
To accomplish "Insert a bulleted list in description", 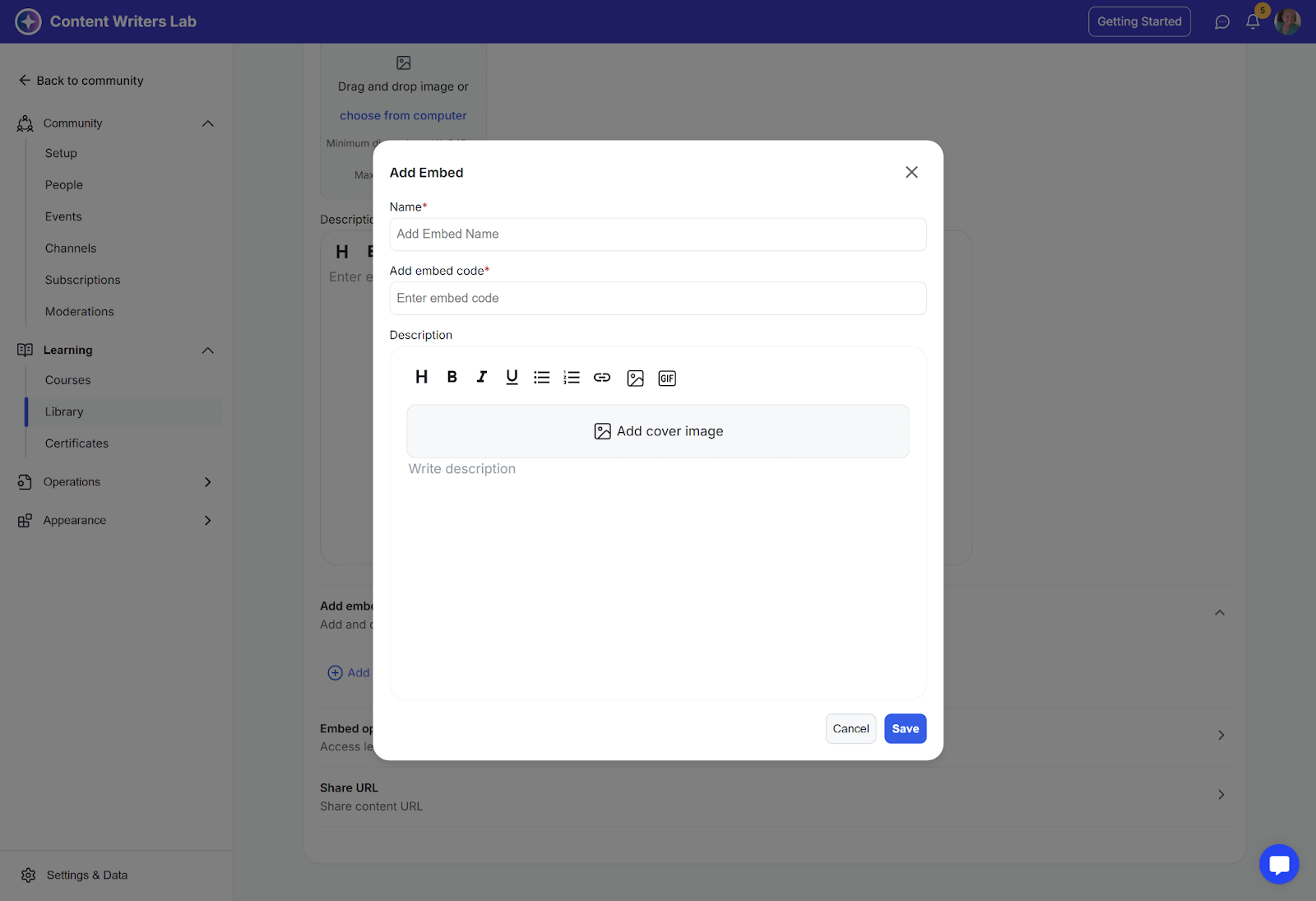I will click(541, 377).
